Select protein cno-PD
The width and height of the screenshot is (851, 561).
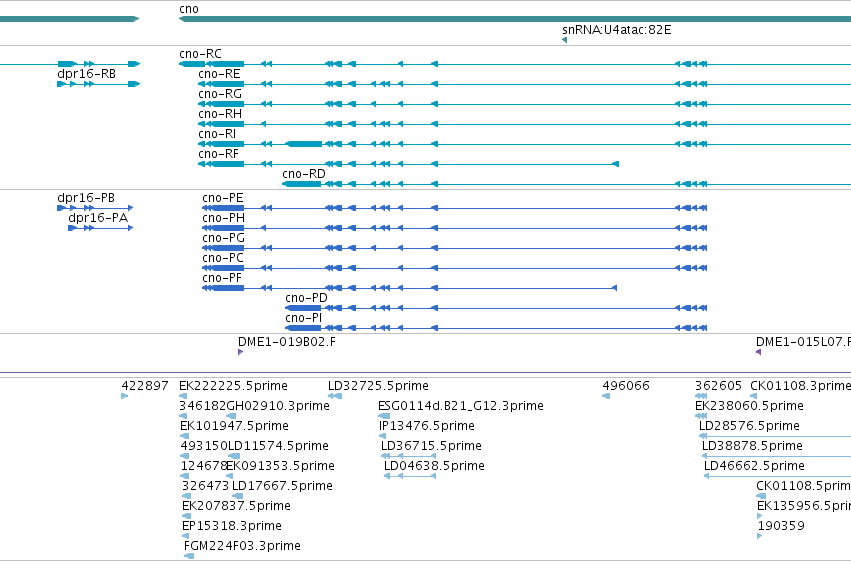(x=306, y=298)
